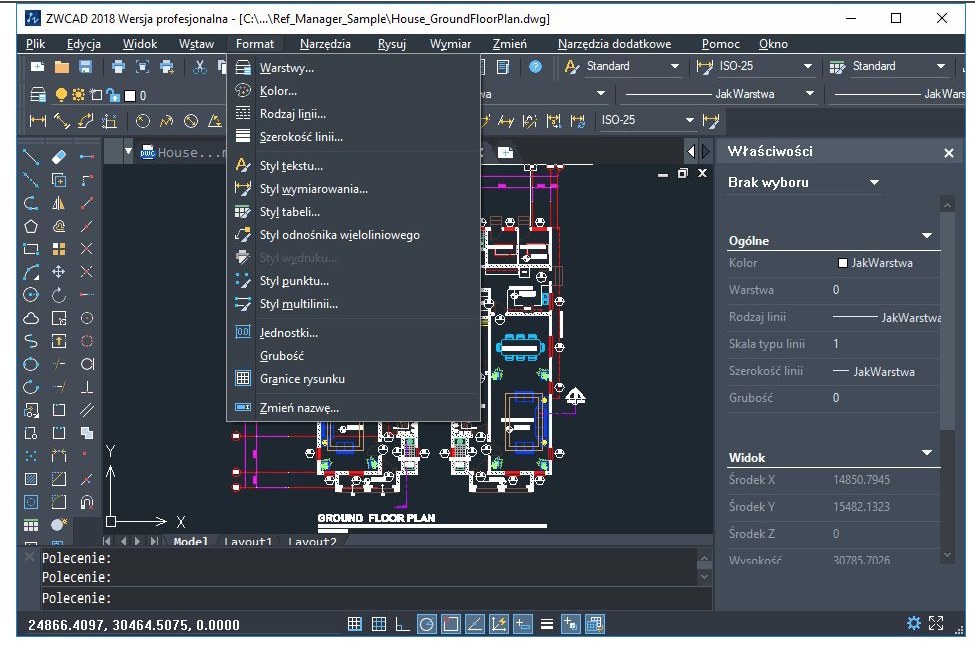Close the Właściwości panel
The height and width of the screenshot is (646, 975).
click(x=949, y=153)
